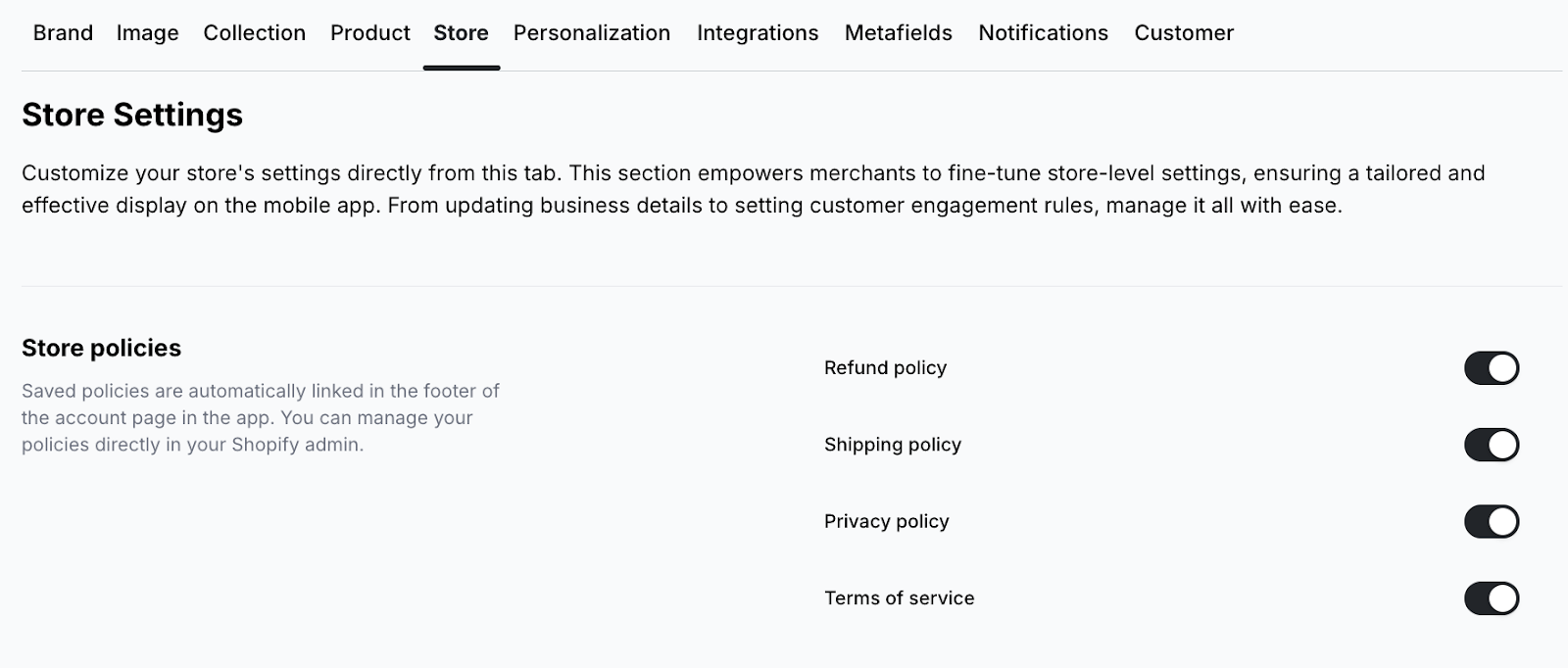Switch to the Brand tab

63,33
